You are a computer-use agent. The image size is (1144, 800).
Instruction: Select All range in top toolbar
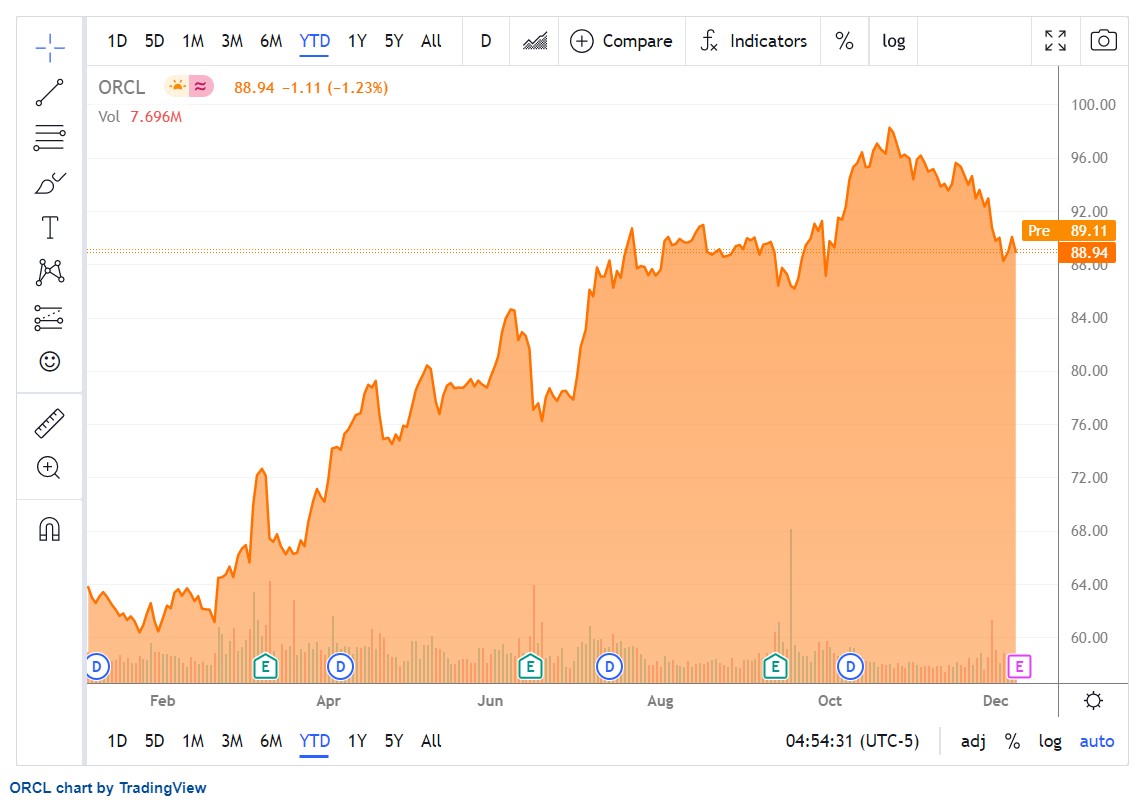coord(431,41)
